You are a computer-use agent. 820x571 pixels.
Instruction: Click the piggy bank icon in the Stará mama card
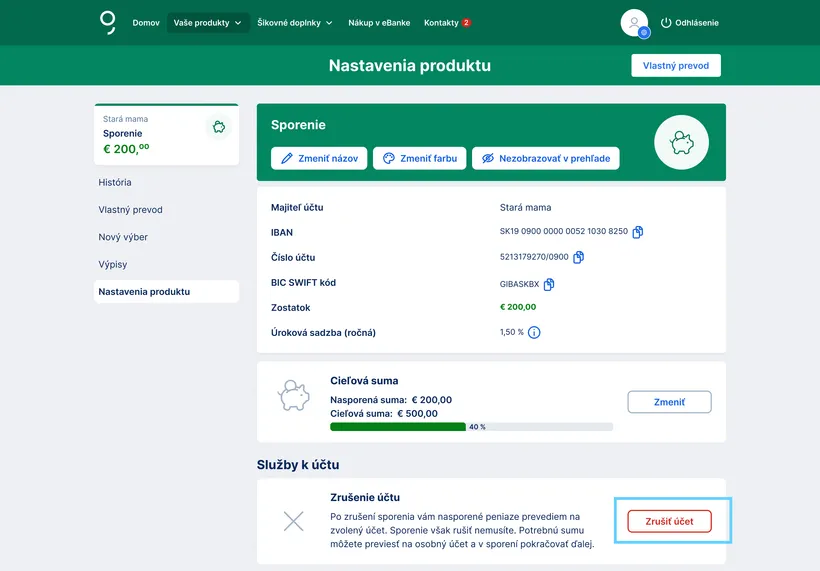[219, 127]
